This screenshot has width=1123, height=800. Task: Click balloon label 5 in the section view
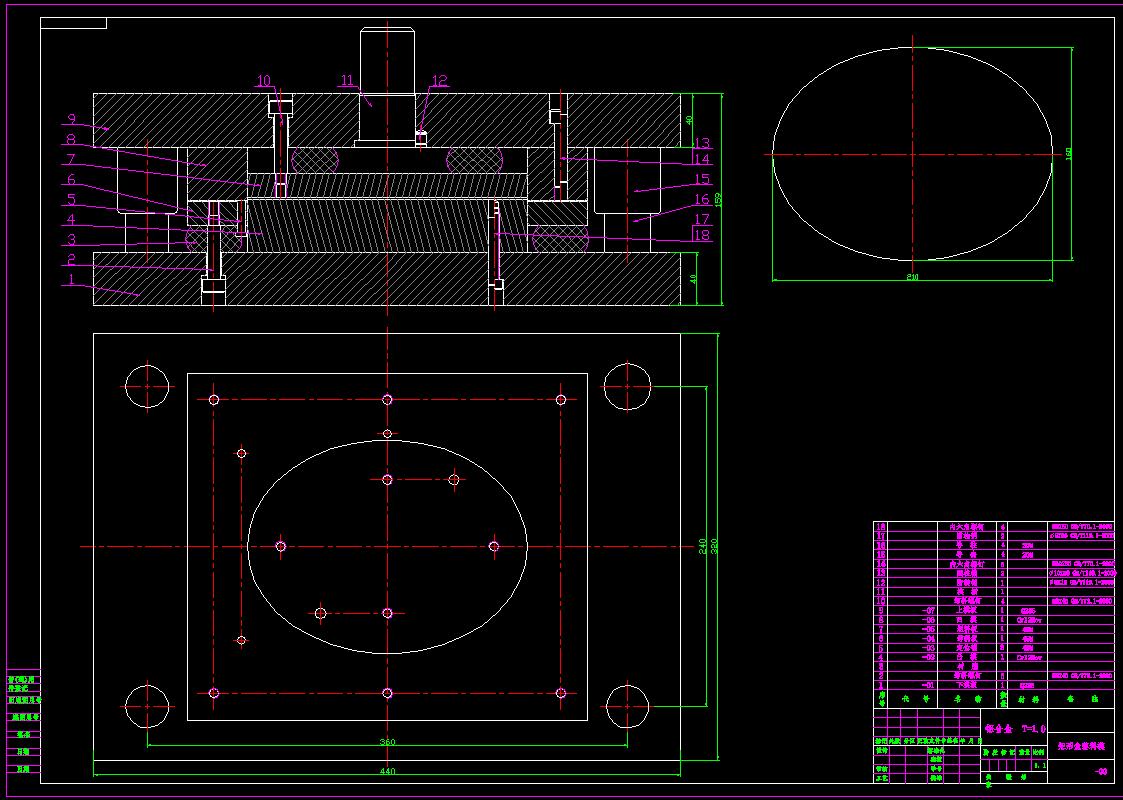click(71, 199)
